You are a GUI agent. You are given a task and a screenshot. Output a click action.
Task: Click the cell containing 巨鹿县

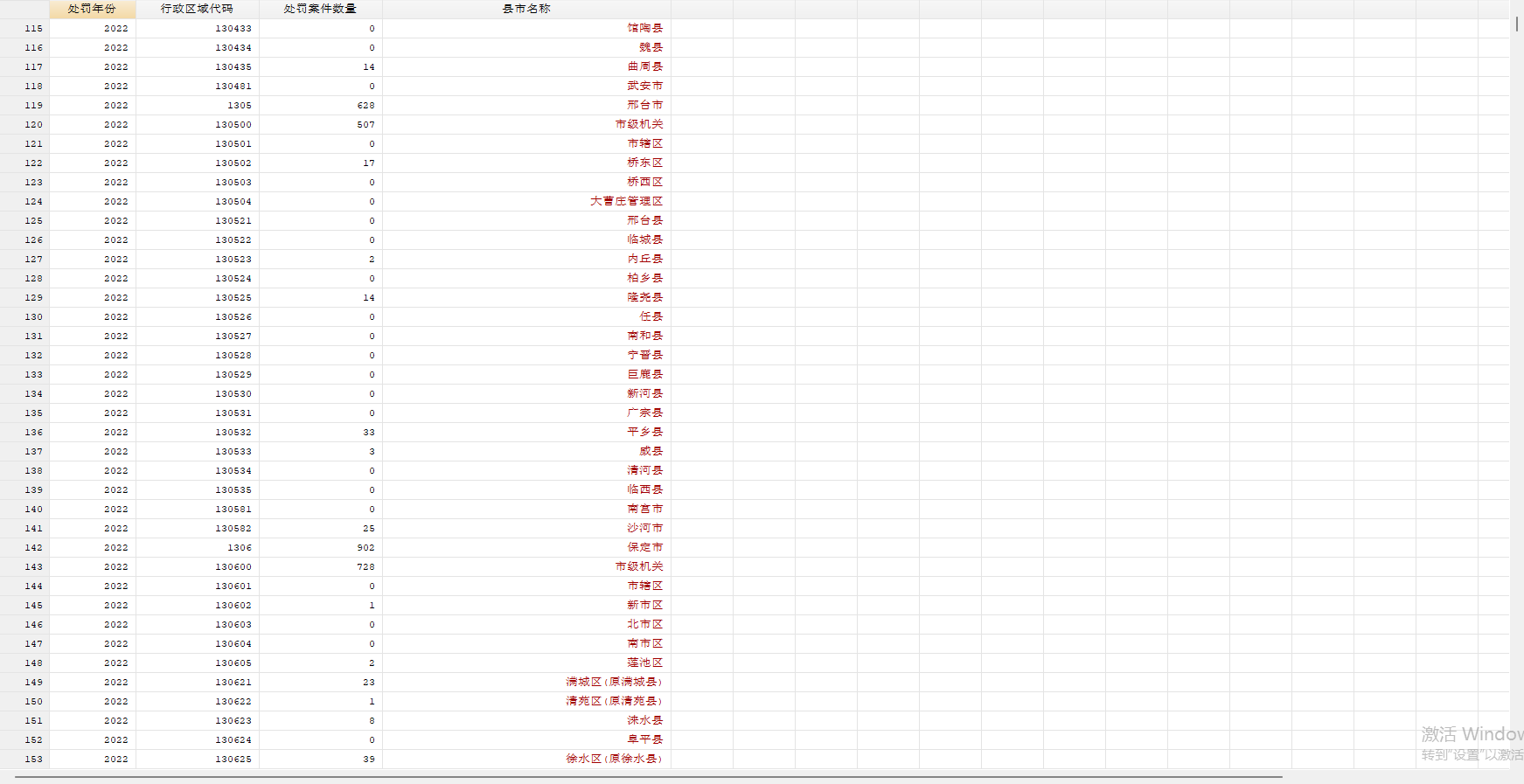pos(526,375)
